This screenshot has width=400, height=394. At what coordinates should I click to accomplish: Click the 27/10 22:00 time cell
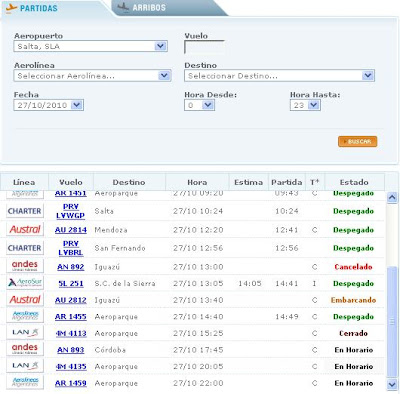198,383
